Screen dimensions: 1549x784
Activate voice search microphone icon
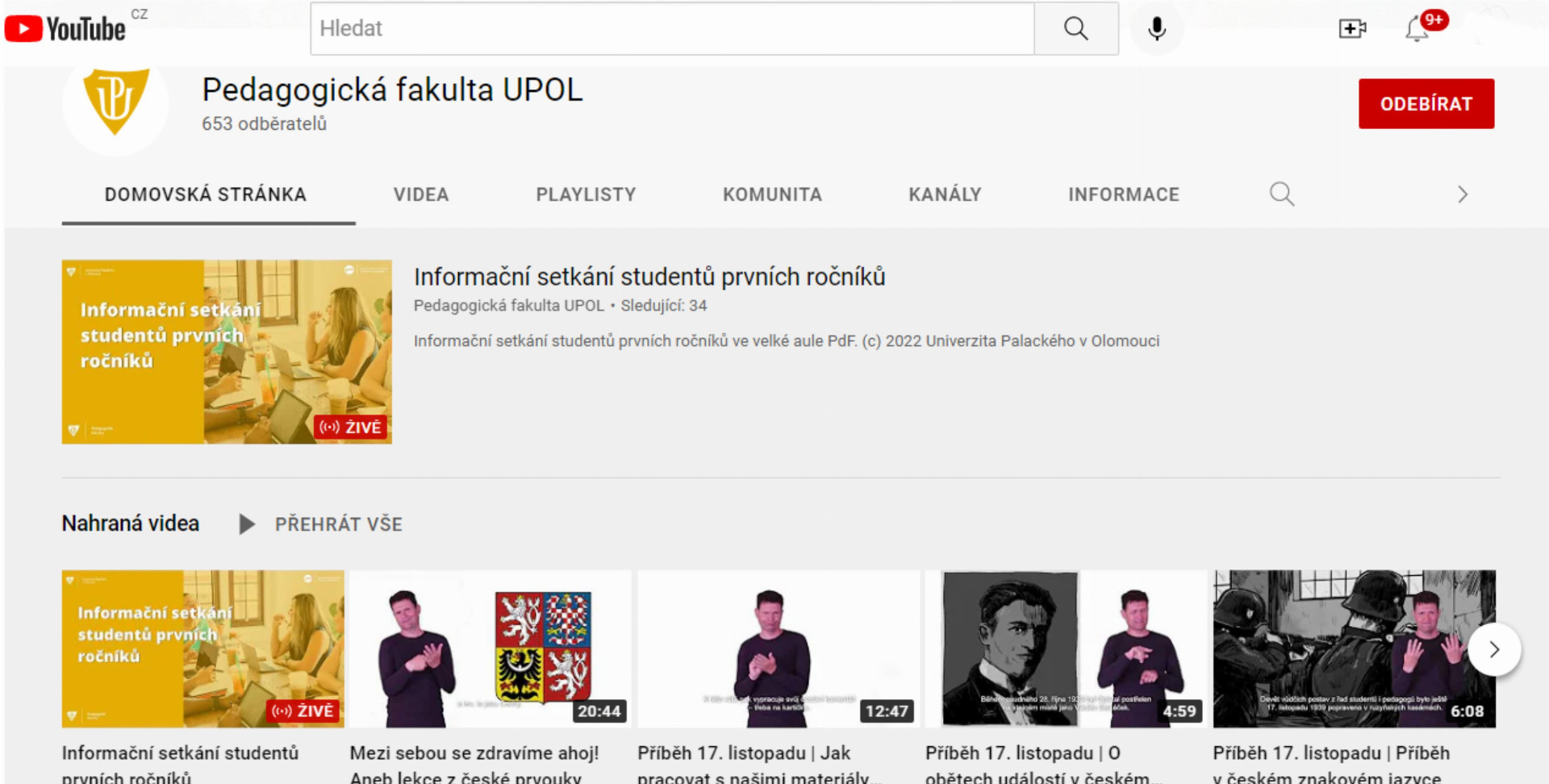(1156, 28)
